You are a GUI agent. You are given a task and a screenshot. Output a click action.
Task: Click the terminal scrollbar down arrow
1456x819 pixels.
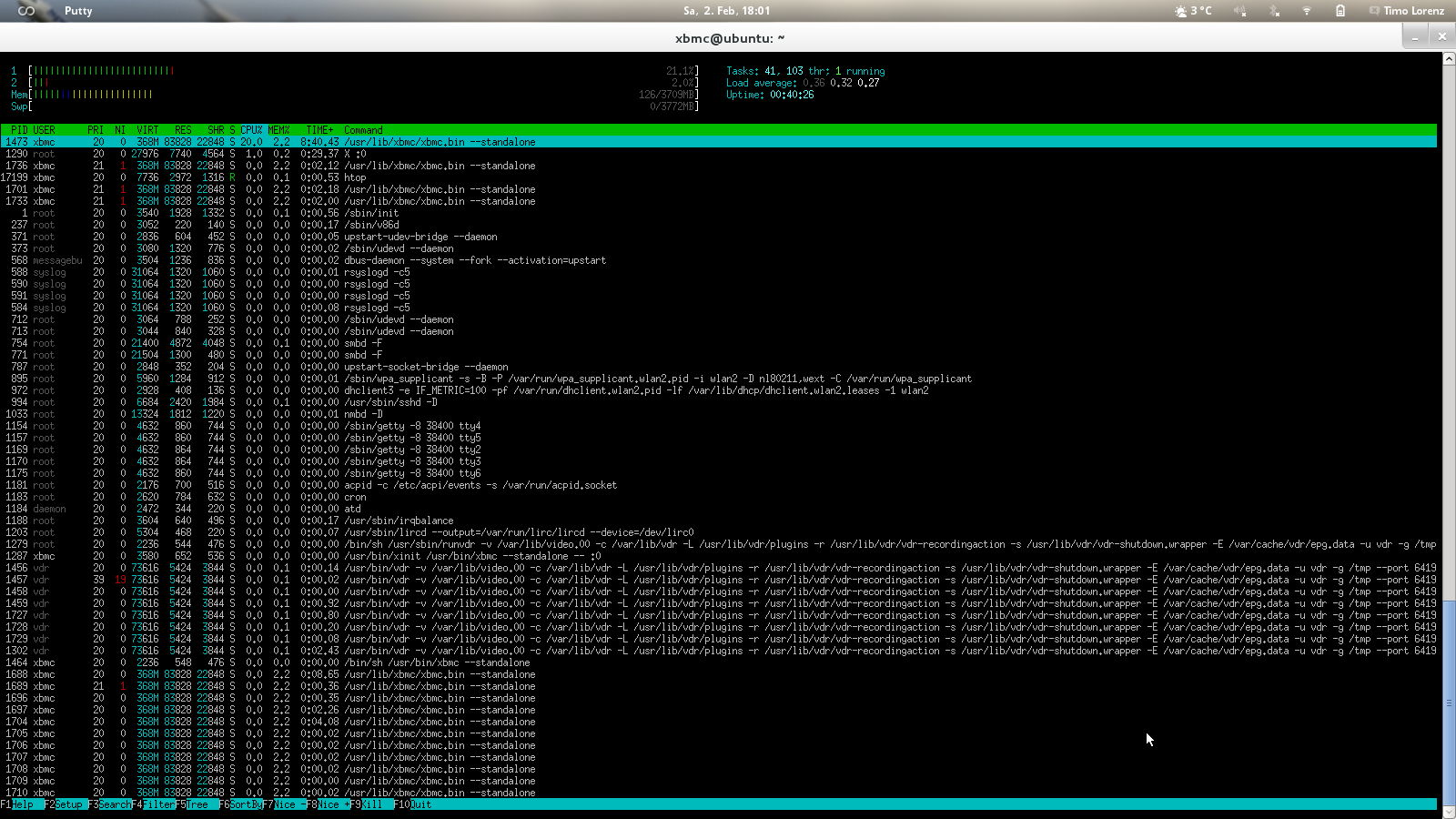1449,813
